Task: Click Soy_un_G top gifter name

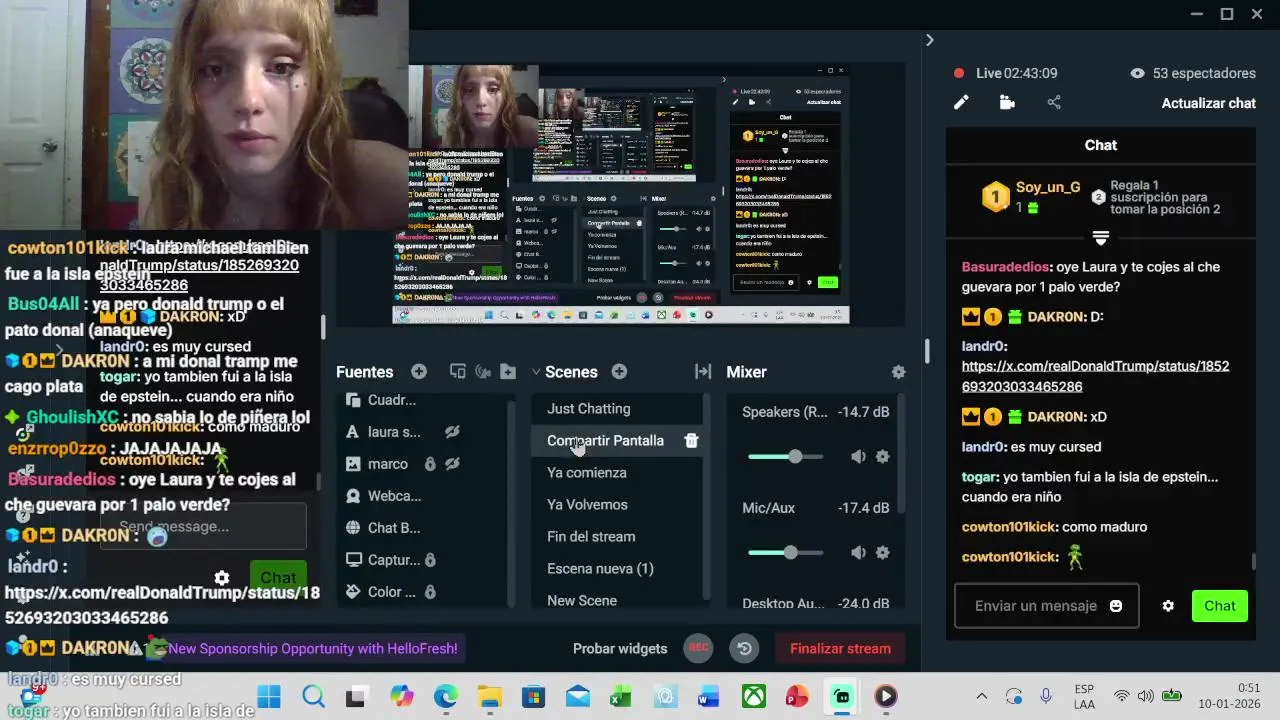Action: [x=1048, y=187]
